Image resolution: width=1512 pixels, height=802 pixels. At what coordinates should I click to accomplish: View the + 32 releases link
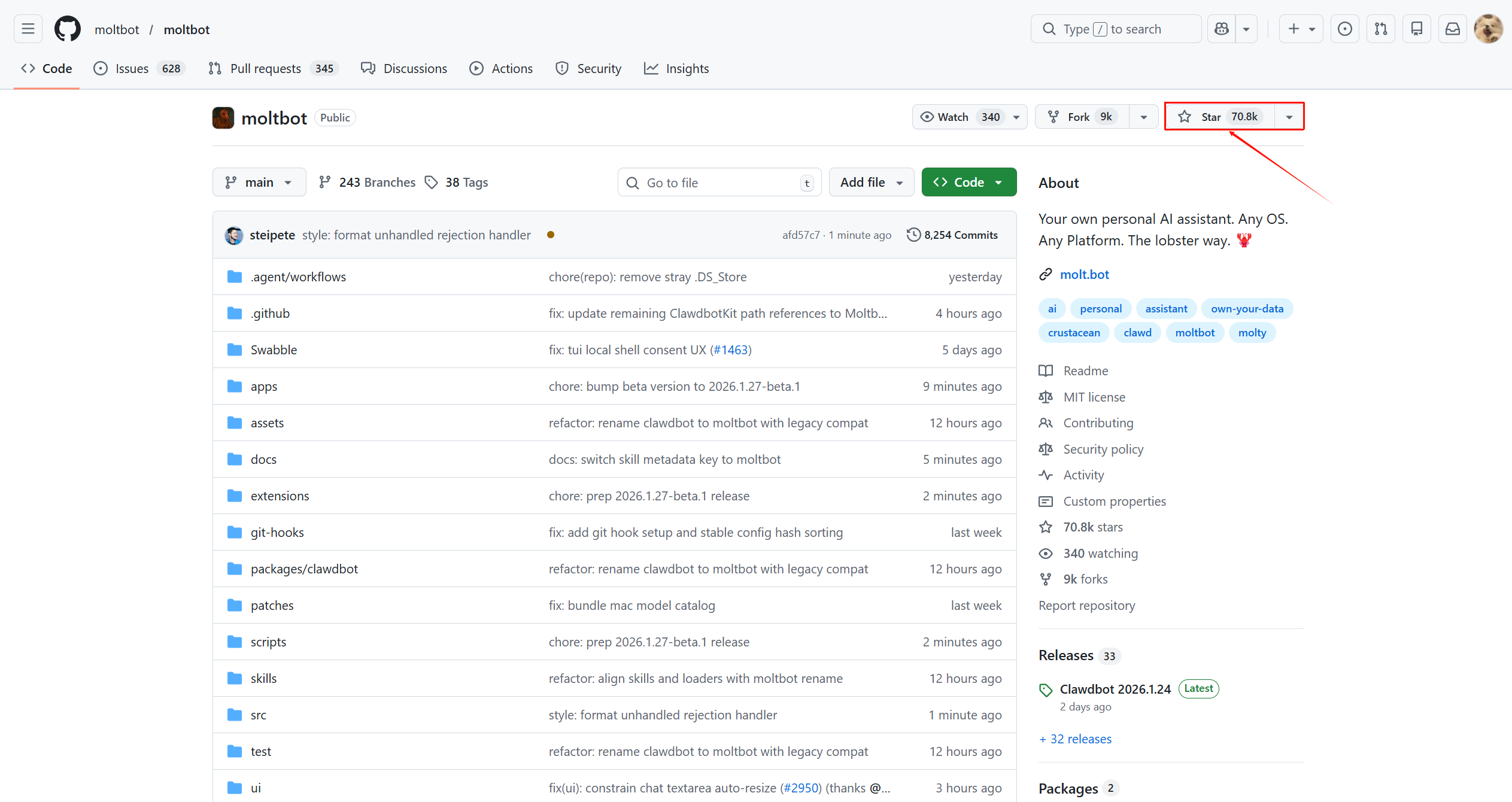pos(1075,739)
